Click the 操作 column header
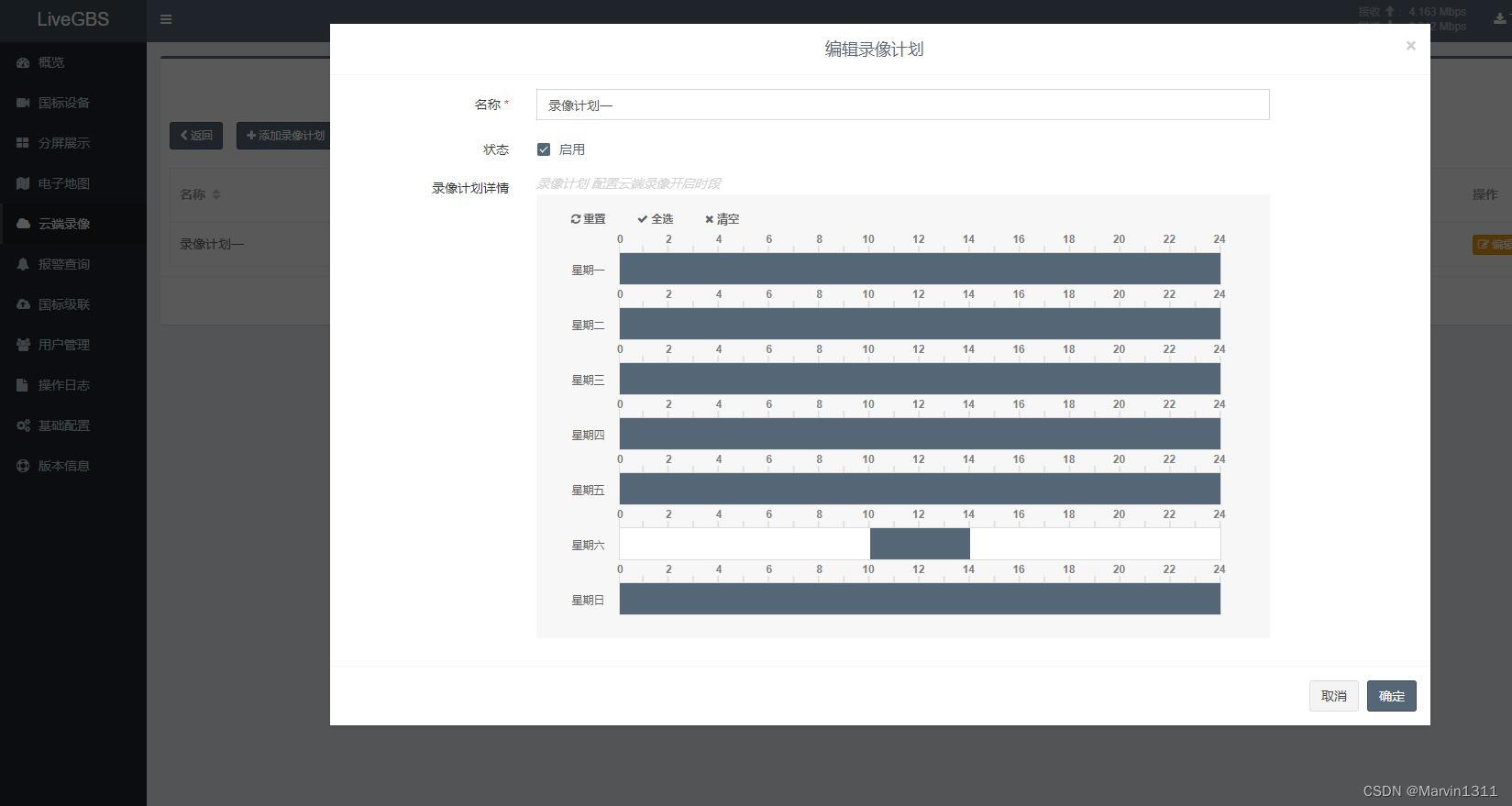 pos(1484,194)
